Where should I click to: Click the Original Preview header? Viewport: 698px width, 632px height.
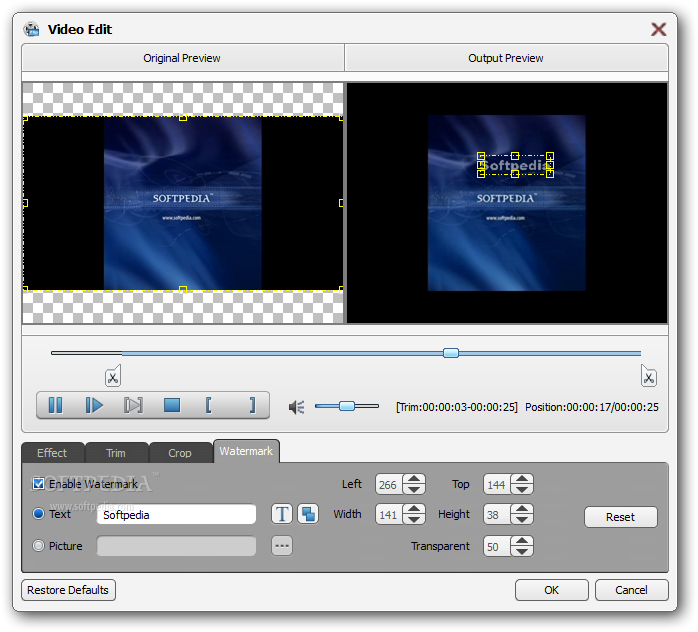182,58
